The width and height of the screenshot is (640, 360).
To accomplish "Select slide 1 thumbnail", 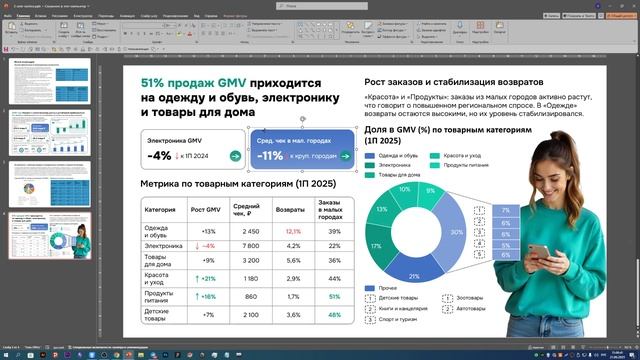I will (50, 81).
